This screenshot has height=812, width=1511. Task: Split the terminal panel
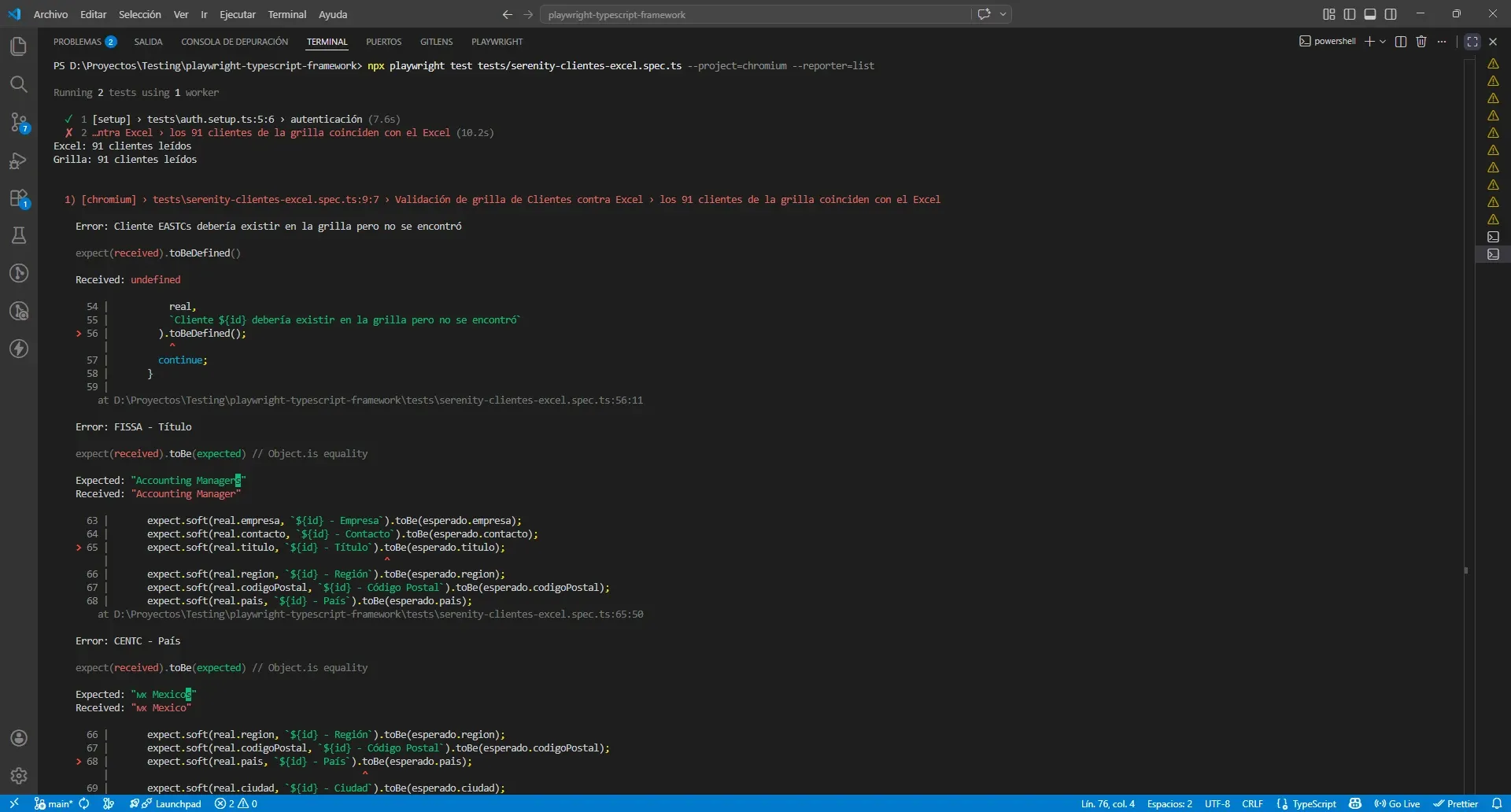click(x=1401, y=42)
